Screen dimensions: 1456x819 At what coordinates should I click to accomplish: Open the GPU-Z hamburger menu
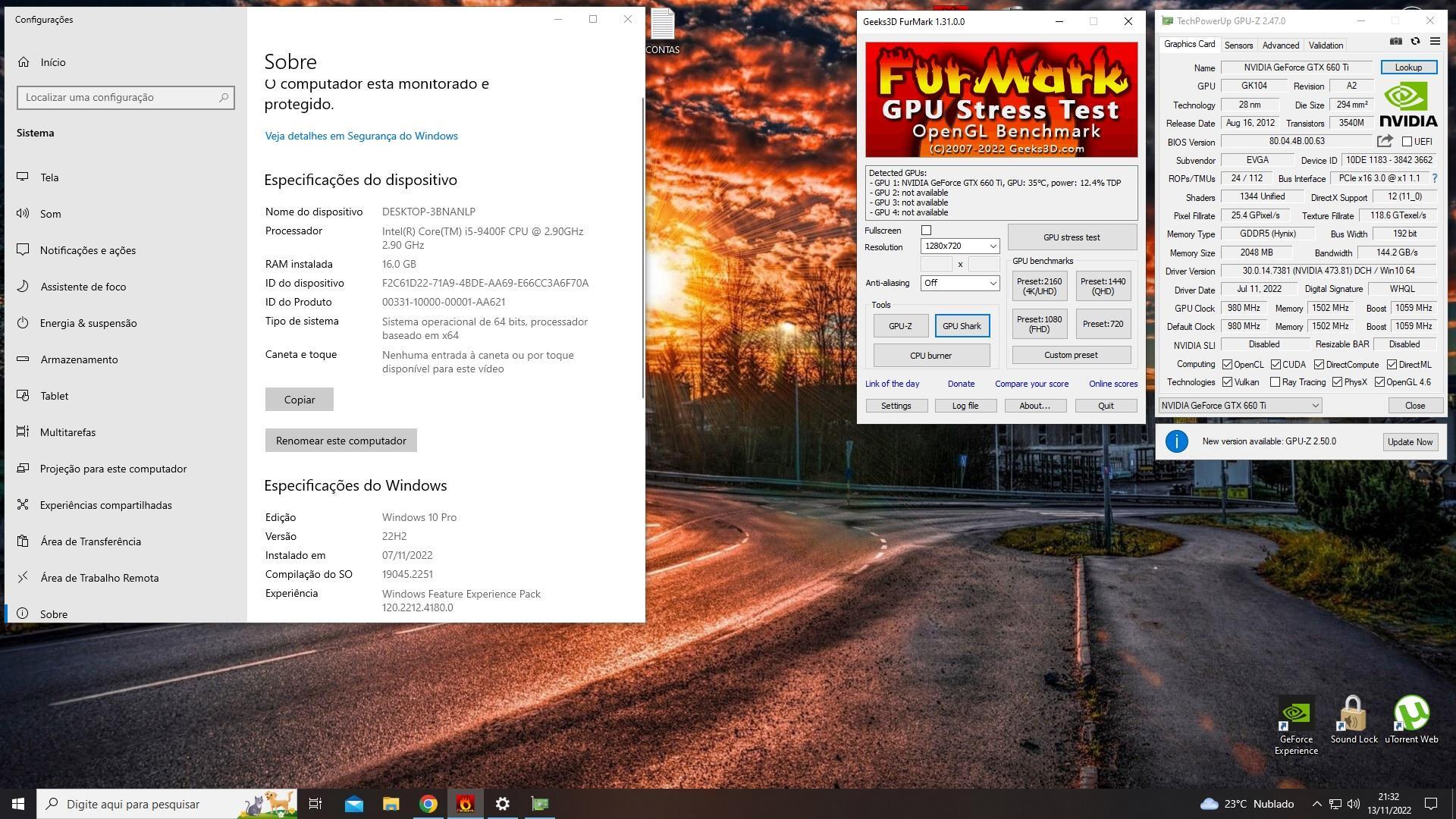pyautogui.click(x=1435, y=41)
